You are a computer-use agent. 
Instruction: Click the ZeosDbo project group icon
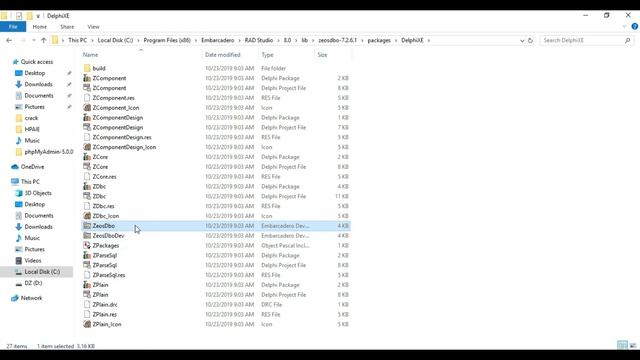tap(87, 226)
